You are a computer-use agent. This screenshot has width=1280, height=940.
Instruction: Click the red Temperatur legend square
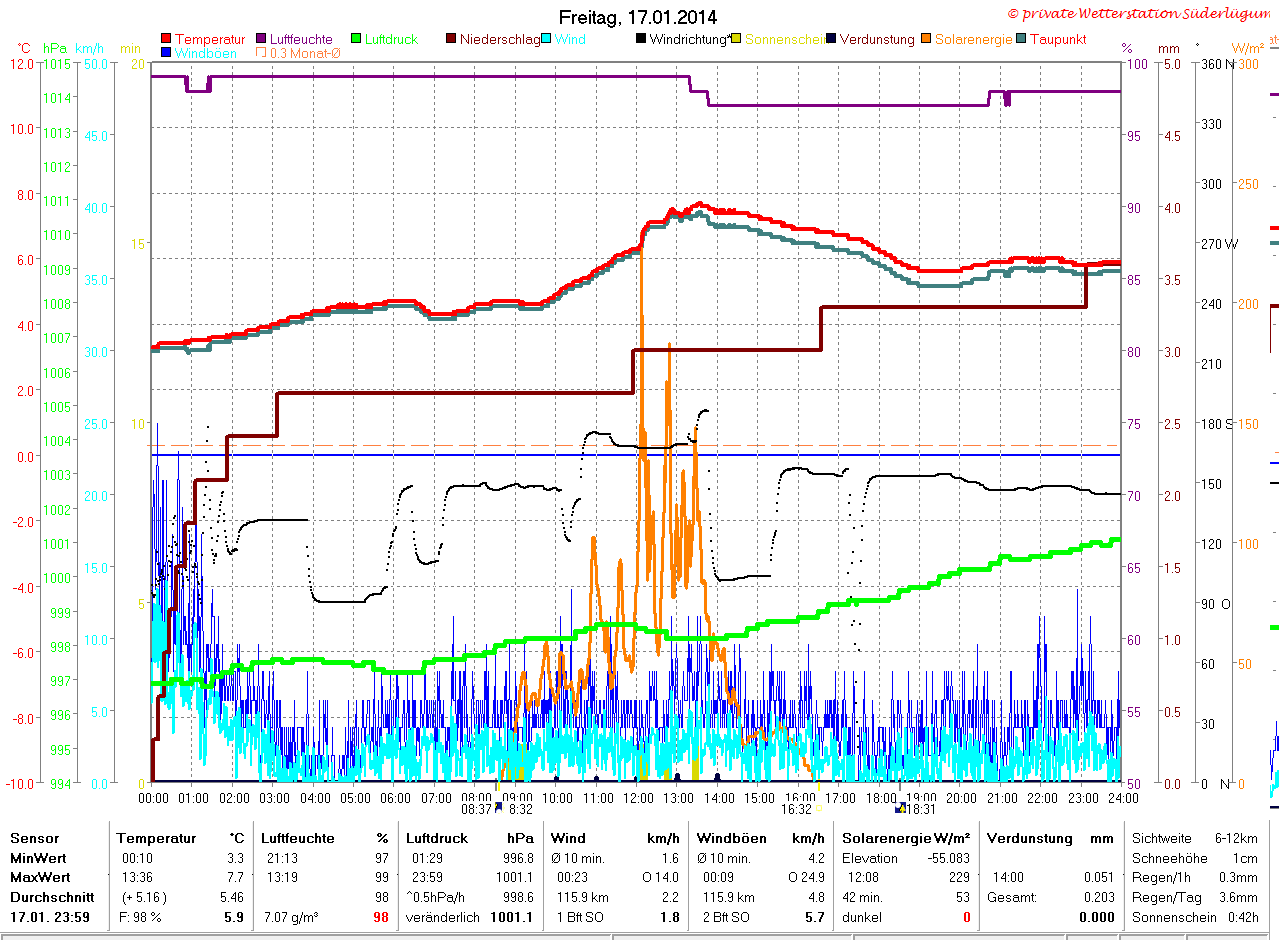click(166, 40)
